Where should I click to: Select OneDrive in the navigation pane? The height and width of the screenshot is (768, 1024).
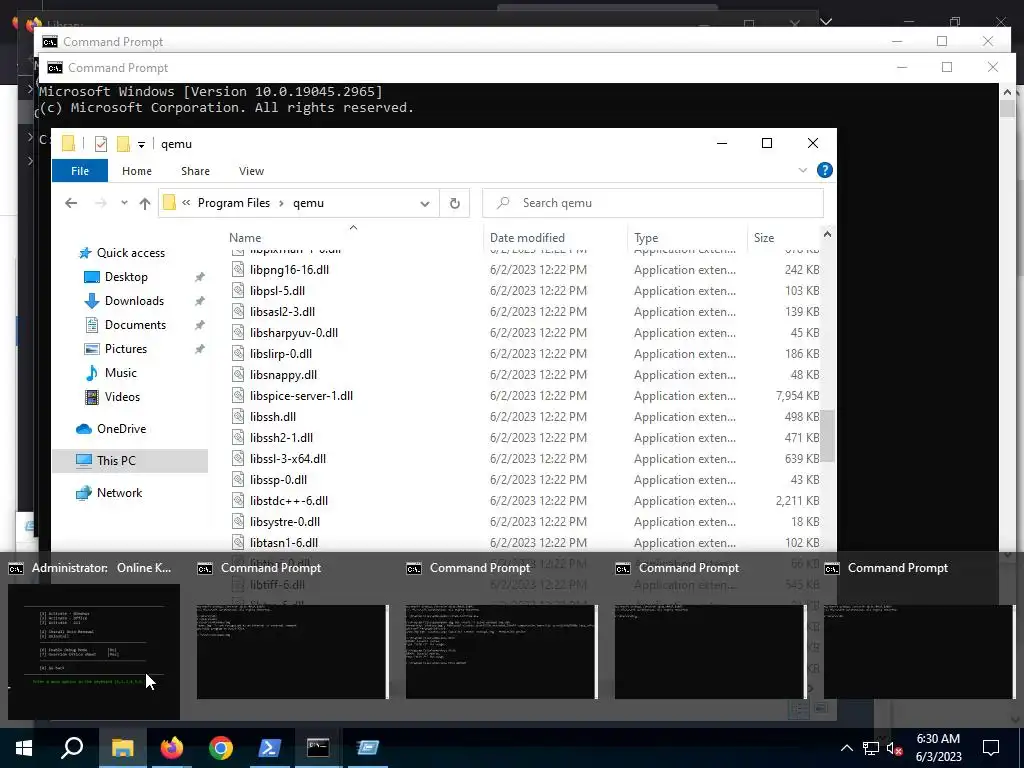coord(121,429)
